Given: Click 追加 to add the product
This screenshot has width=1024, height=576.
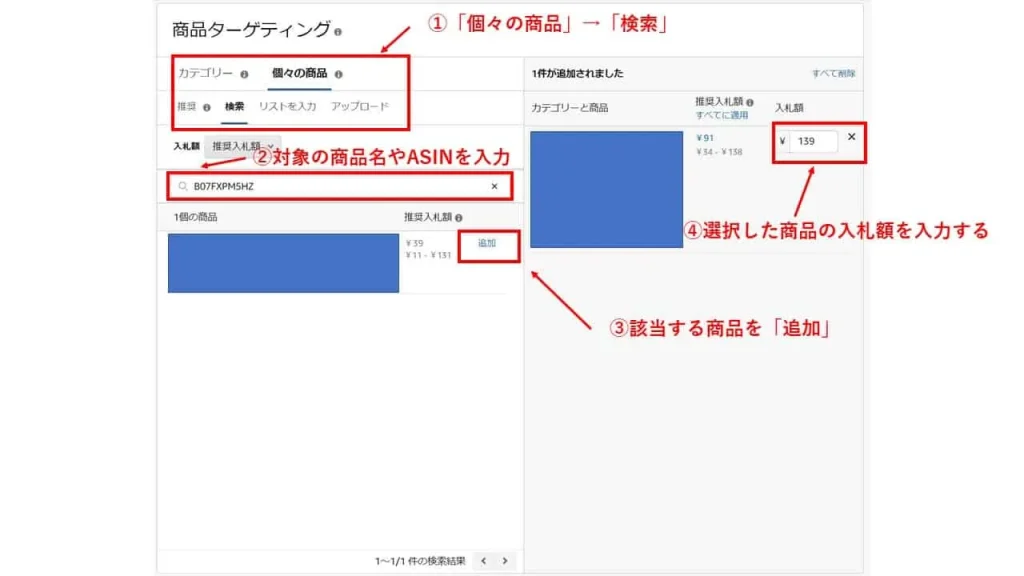Looking at the screenshot, I should point(487,243).
